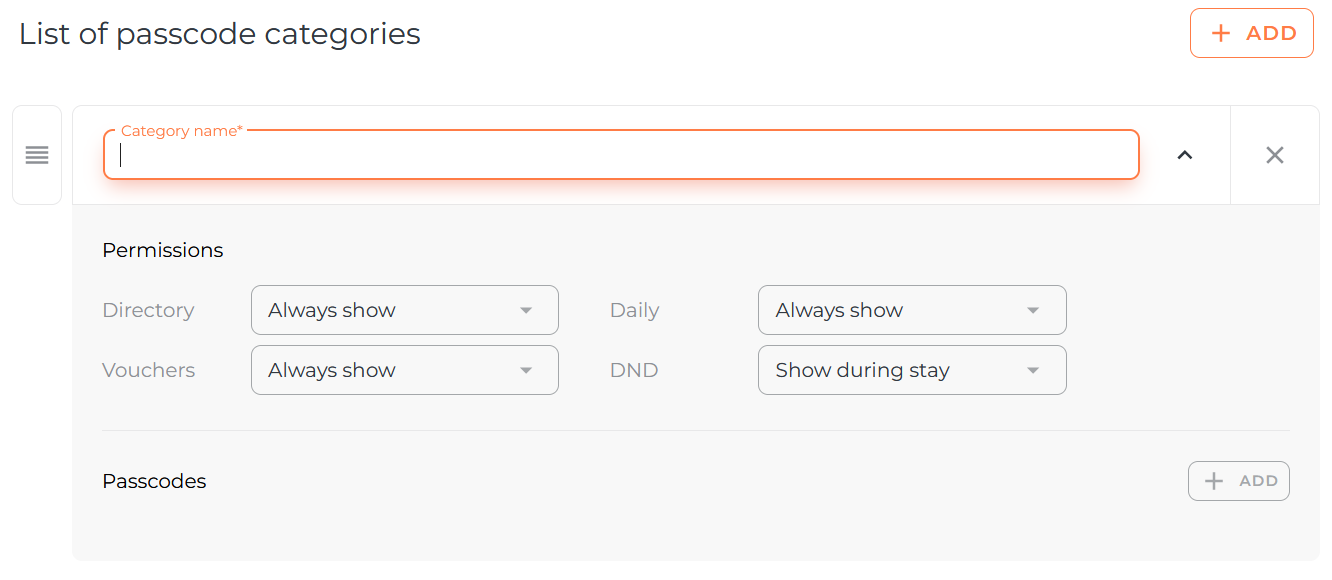Click the DND dropdown arrow icon
This screenshot has height=580, width=1332.
pos(1033,371)
